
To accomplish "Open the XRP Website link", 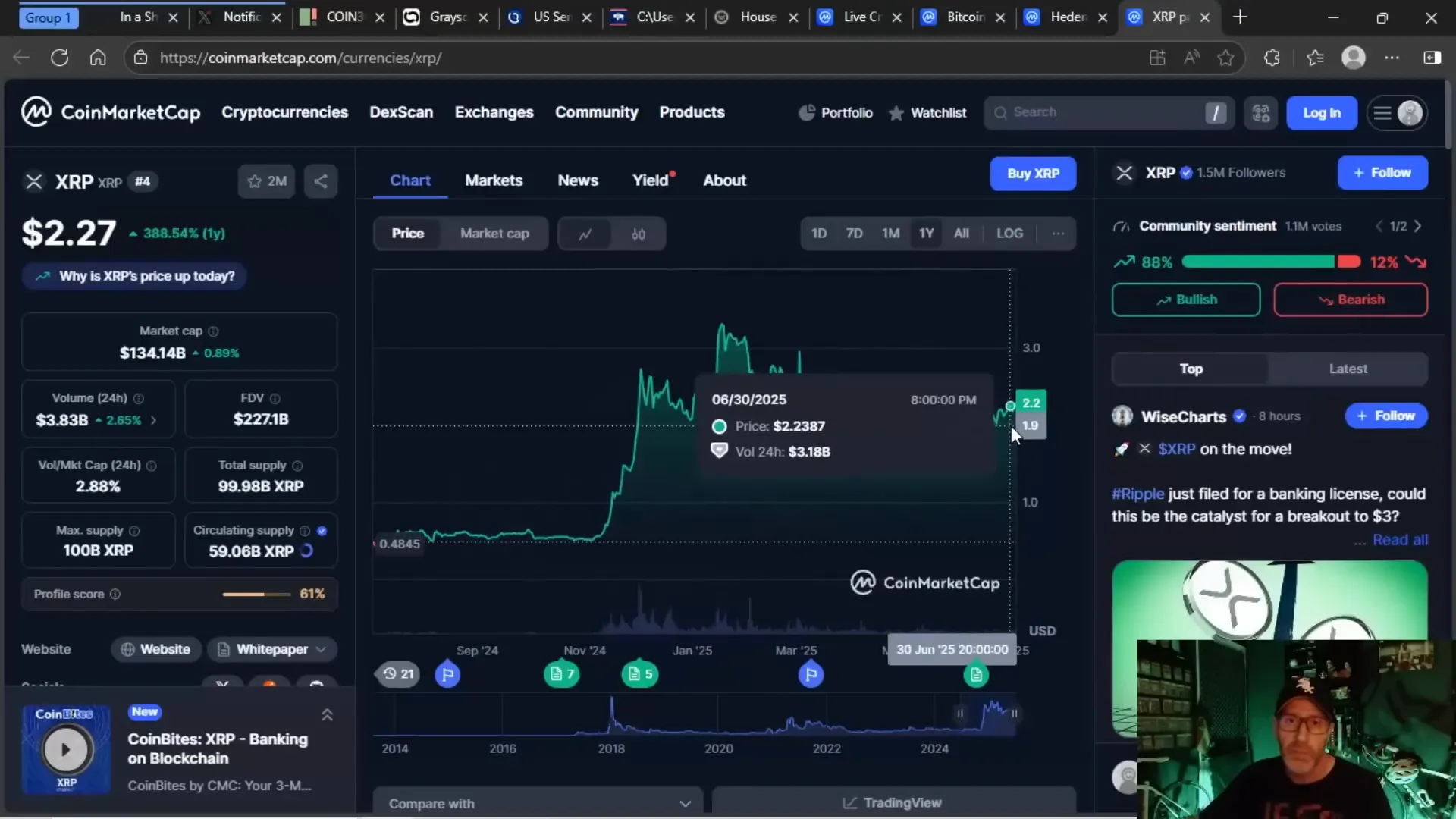I will point(156,649).
